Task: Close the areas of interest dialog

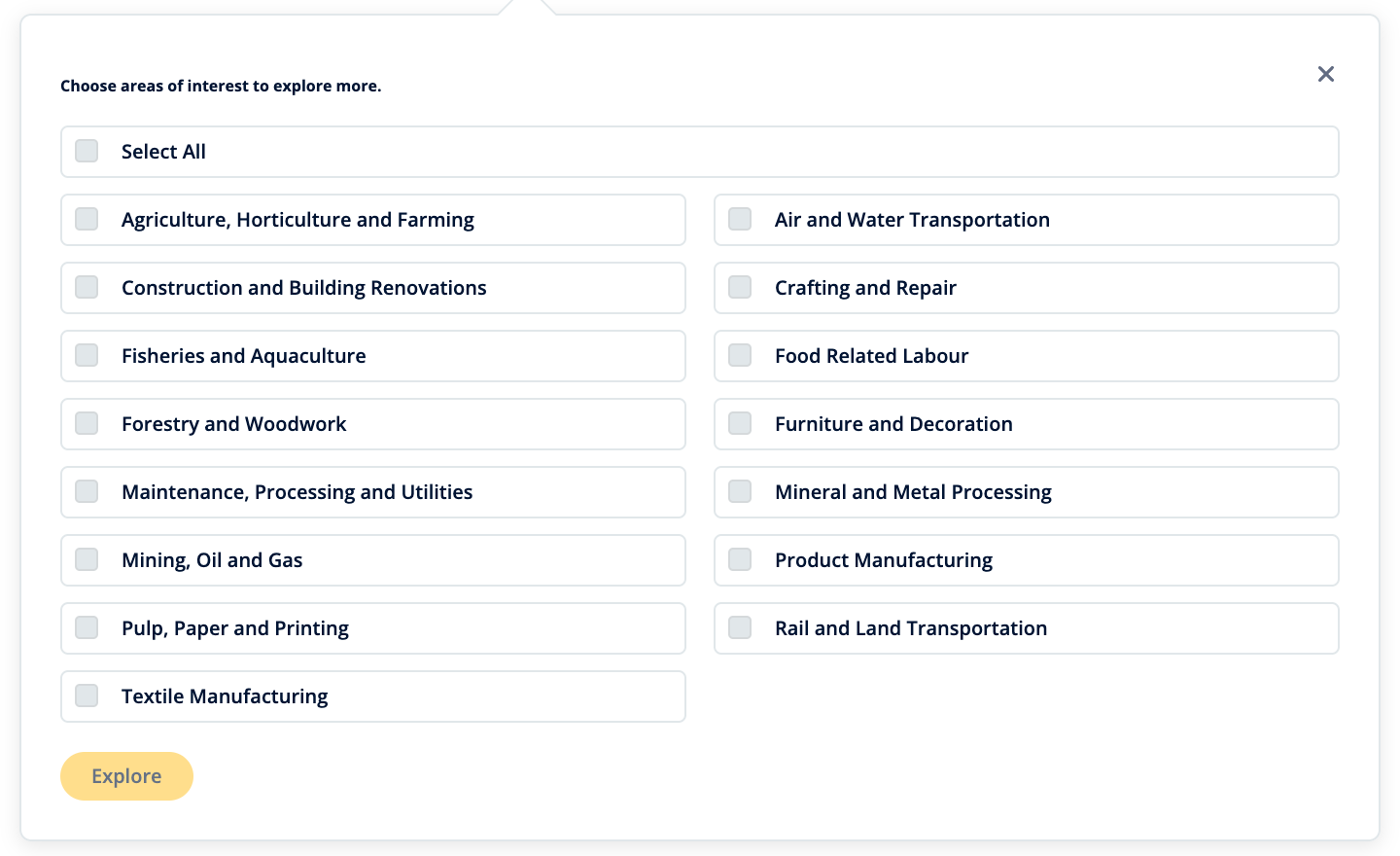Action: [x=1325, y=74]
